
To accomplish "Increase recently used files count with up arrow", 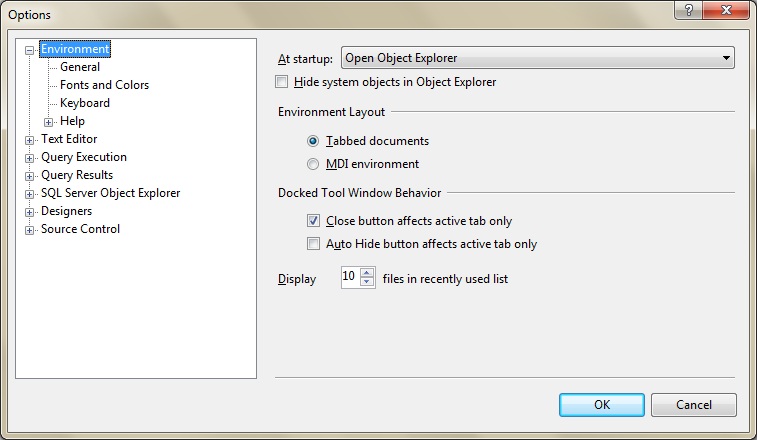I will point(367,274).
